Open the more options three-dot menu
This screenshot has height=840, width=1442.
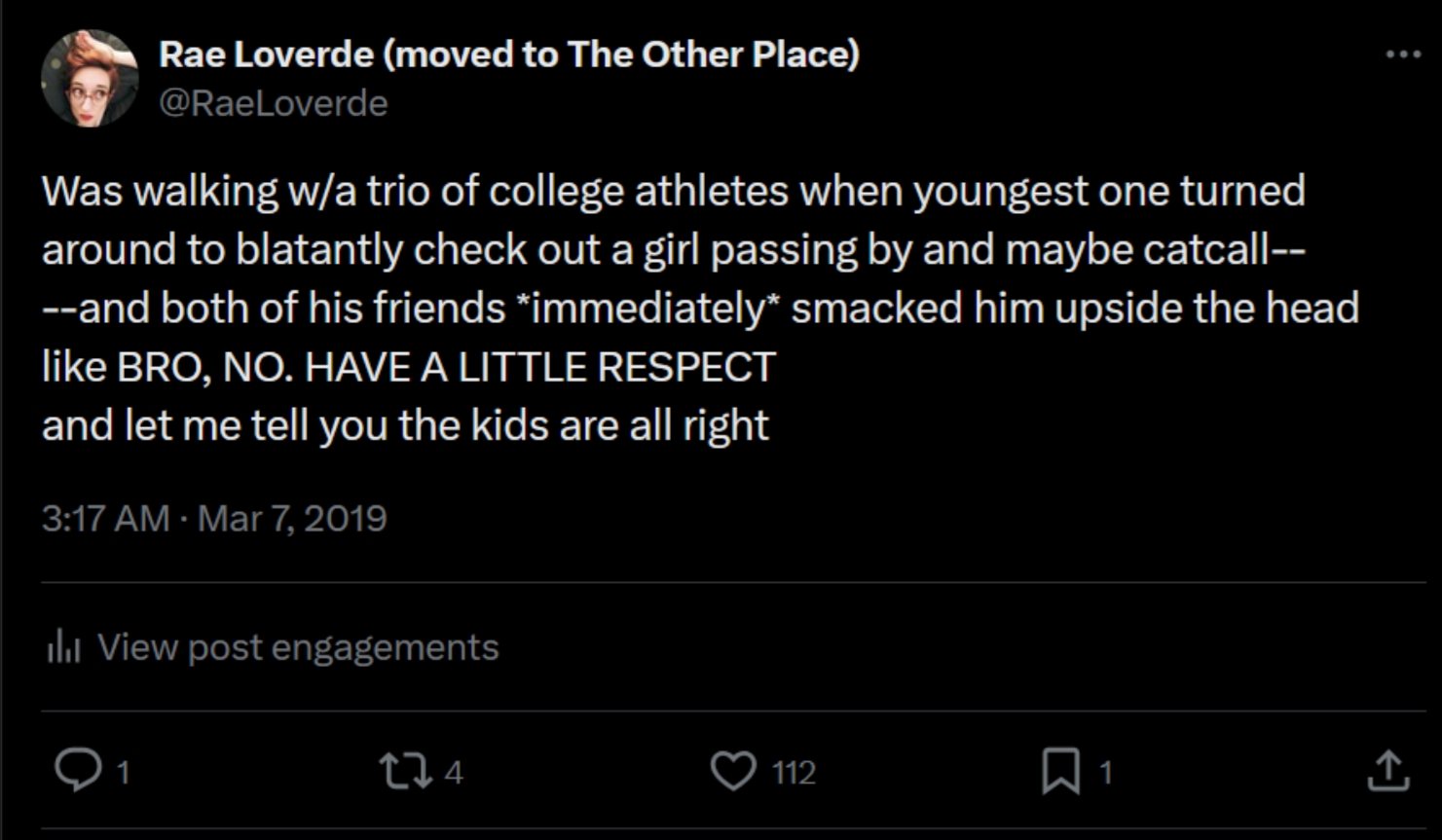(x=1403, y=55)
